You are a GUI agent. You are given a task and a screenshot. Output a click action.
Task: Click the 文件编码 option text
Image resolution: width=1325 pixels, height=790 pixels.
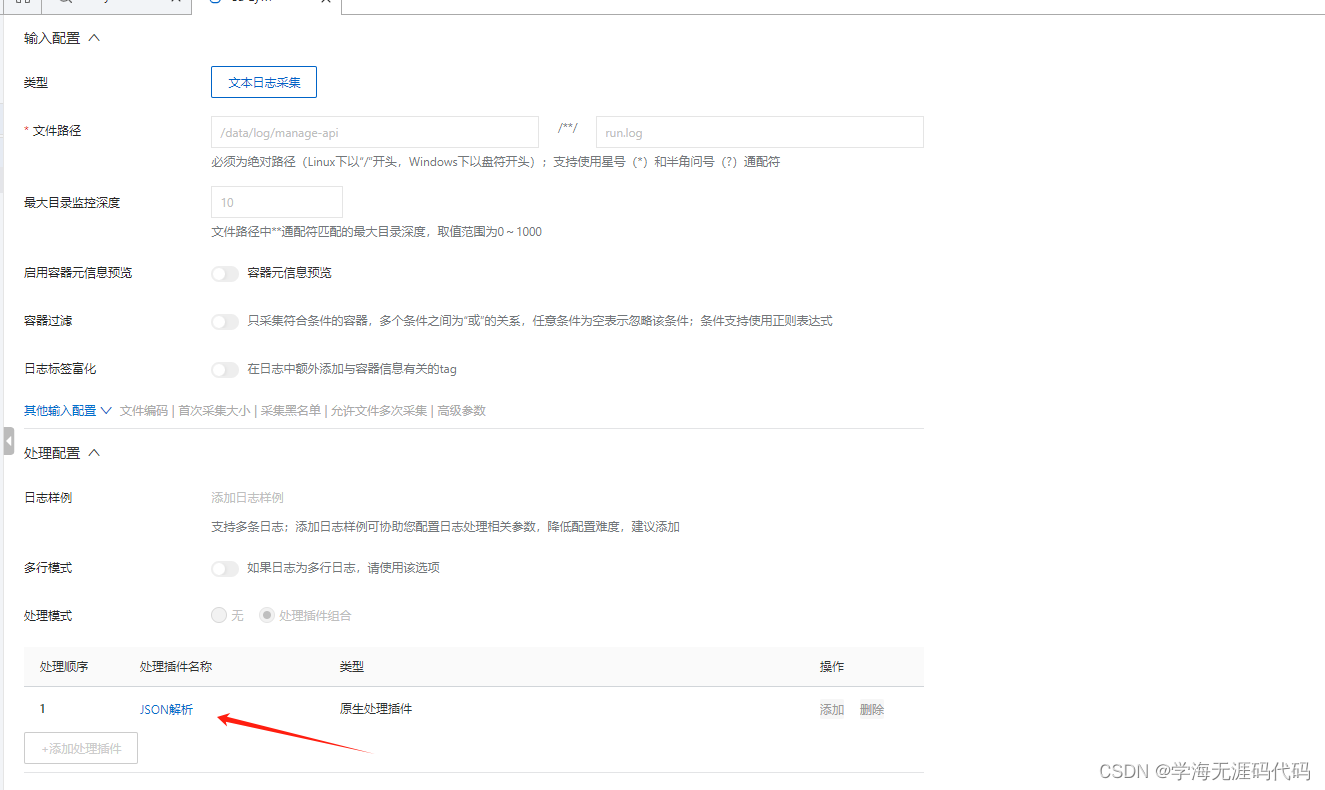pyautogui.click(x=144, y=411)
